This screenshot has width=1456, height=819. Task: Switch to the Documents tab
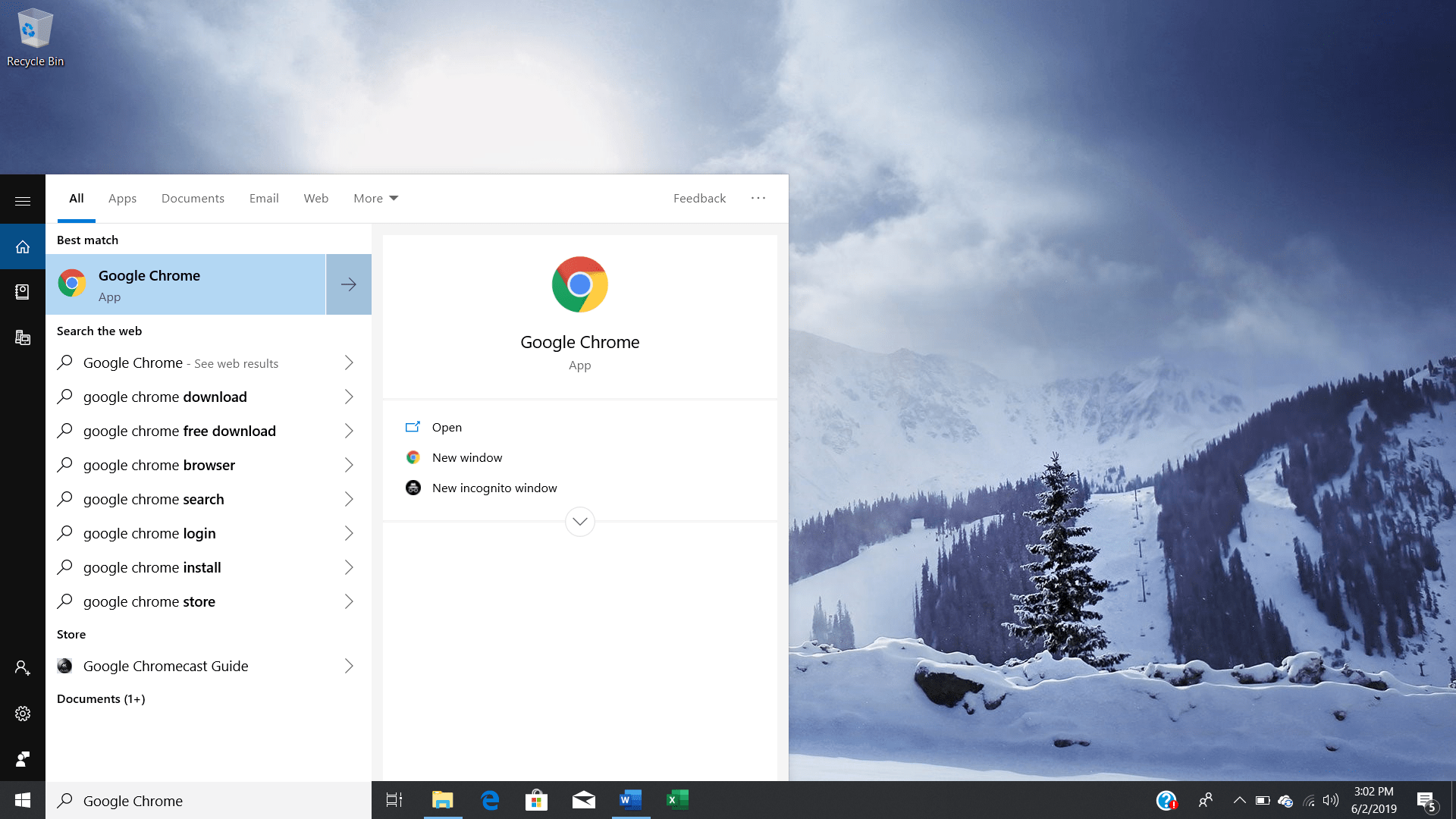tap(193, 199)
